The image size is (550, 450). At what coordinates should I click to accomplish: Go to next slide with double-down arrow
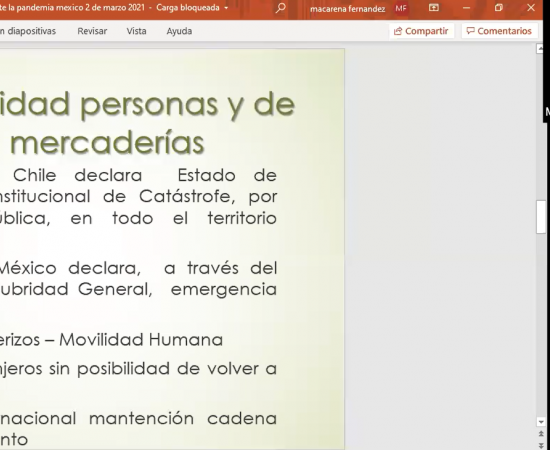pyautogui.click(x=541, y=445)
